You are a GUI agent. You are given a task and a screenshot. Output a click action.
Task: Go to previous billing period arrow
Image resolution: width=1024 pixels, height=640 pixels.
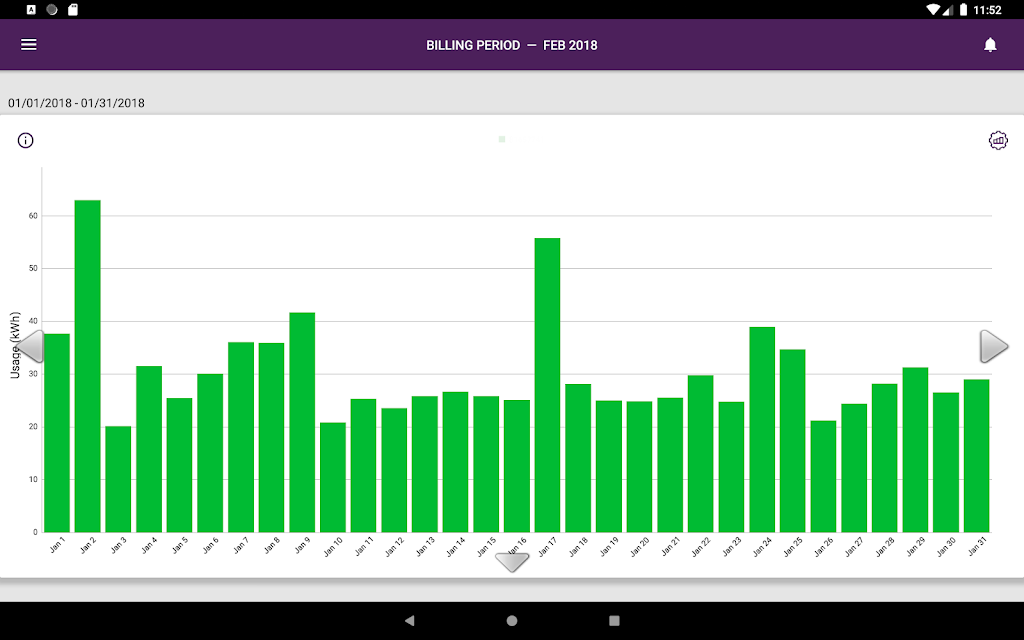click(30, 346)
